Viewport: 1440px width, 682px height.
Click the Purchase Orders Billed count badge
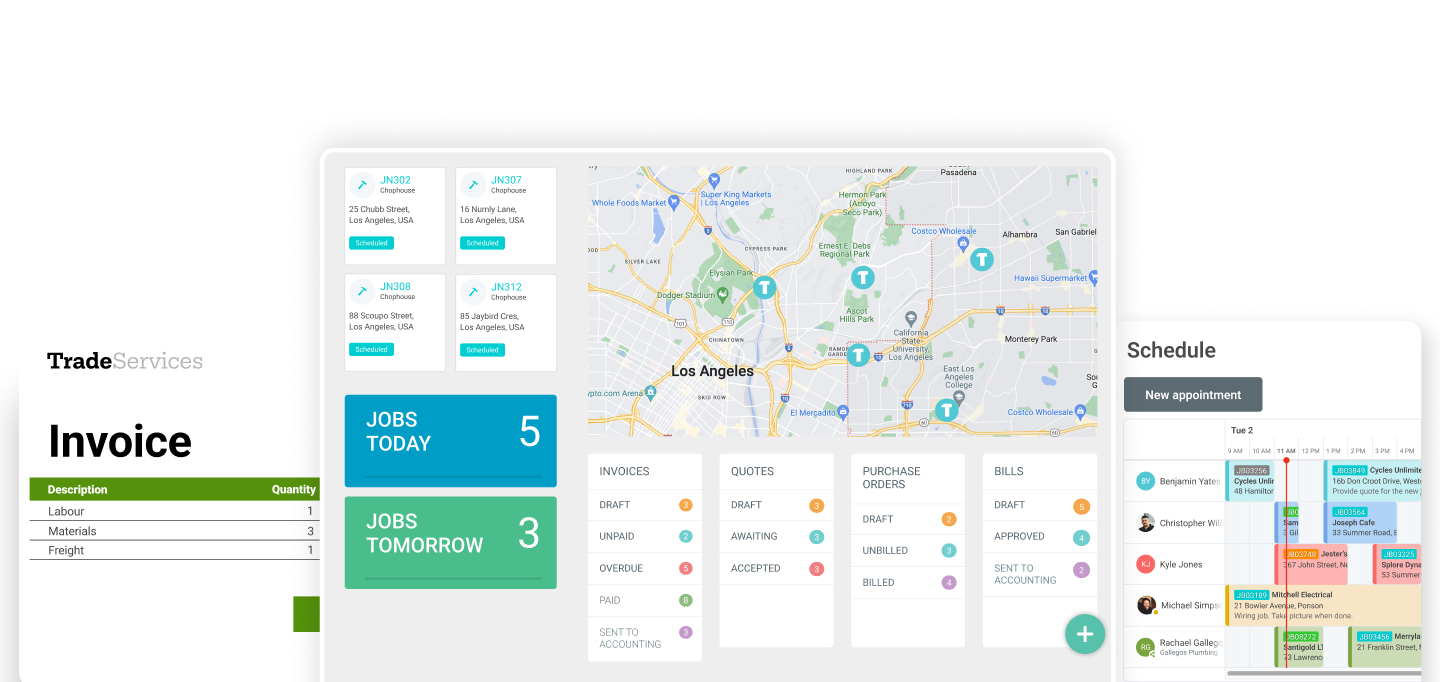point(948,582)
